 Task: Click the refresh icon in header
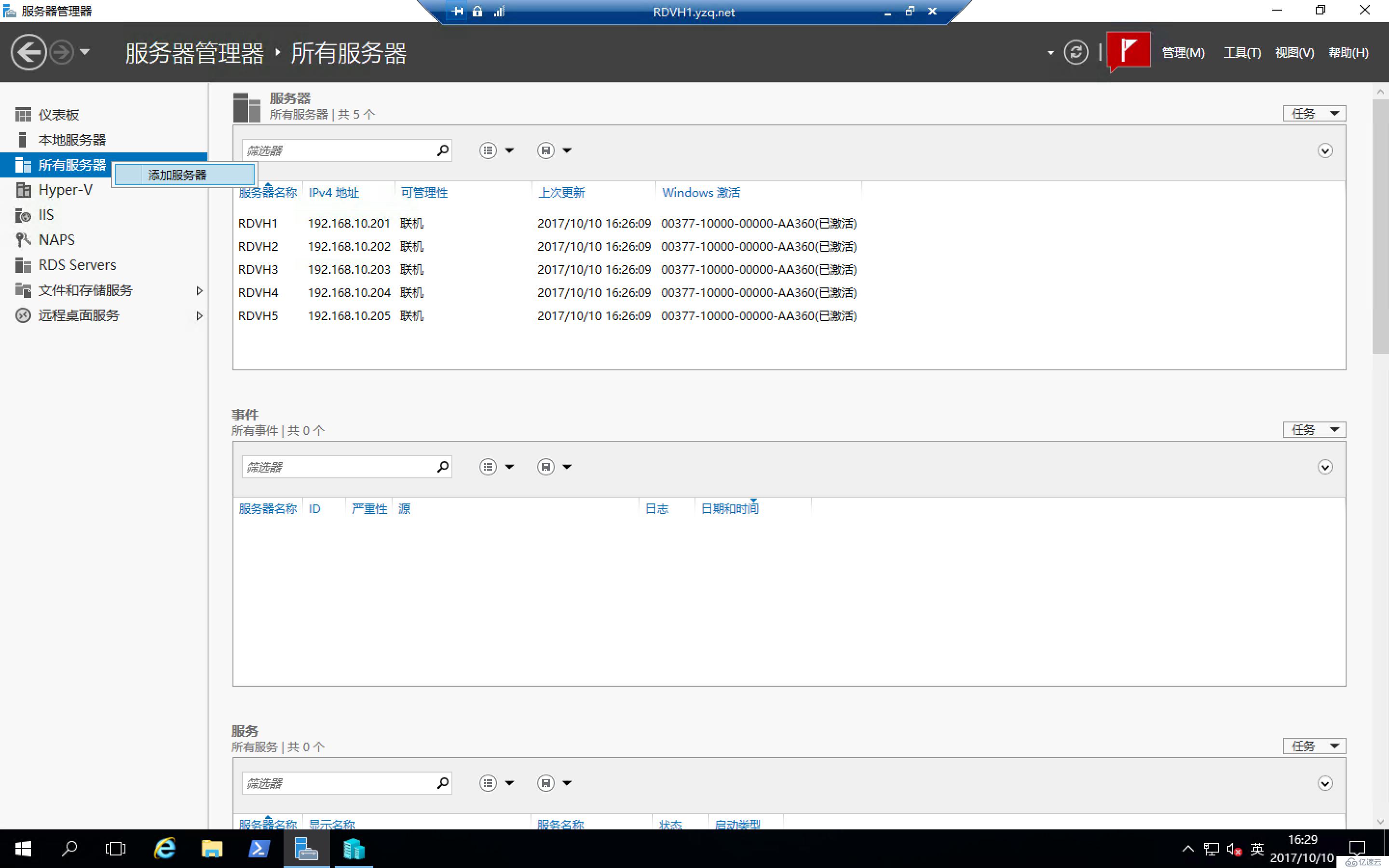click(1076, 52)
